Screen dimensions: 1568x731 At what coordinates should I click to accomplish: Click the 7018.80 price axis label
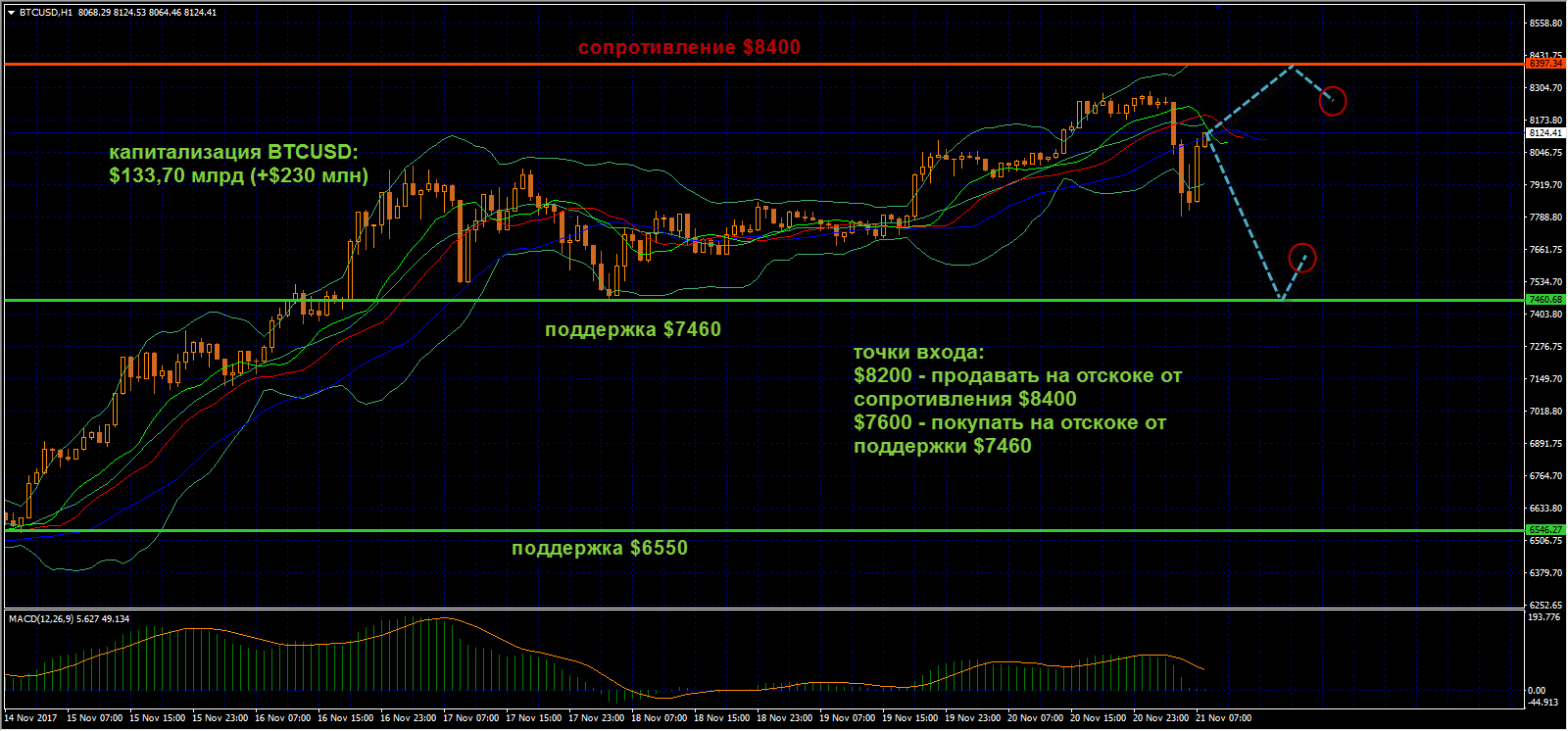(x=1545, y=411)
